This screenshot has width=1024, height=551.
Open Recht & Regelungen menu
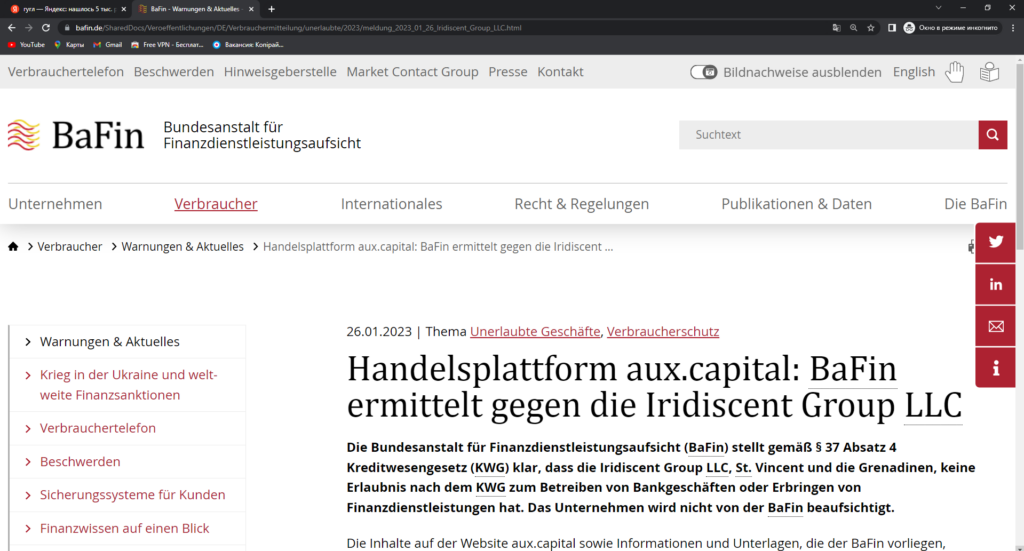[x=581, y=204]
